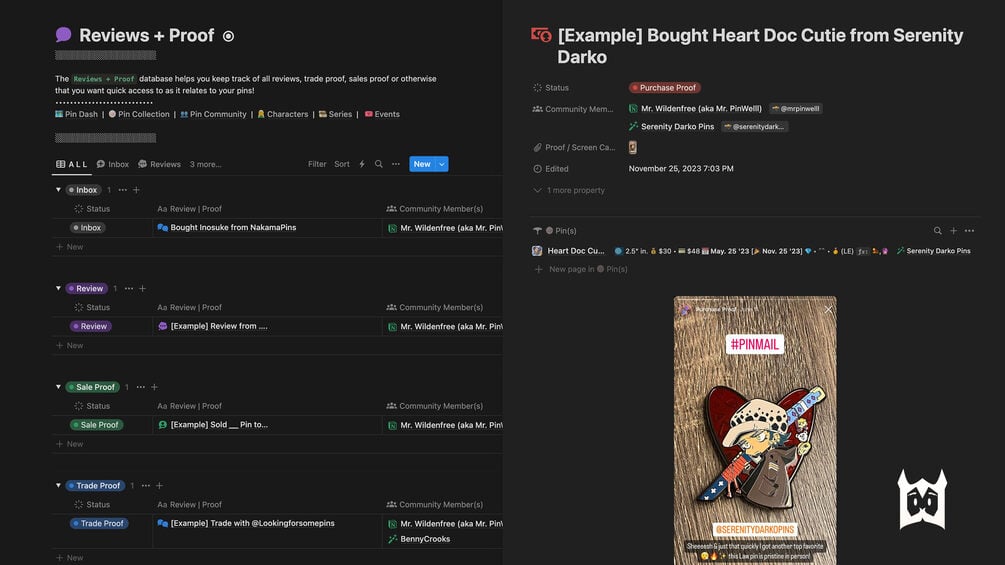Click the @mrpinwelll handle tag
1005x565 pixels.
[796, 109]
